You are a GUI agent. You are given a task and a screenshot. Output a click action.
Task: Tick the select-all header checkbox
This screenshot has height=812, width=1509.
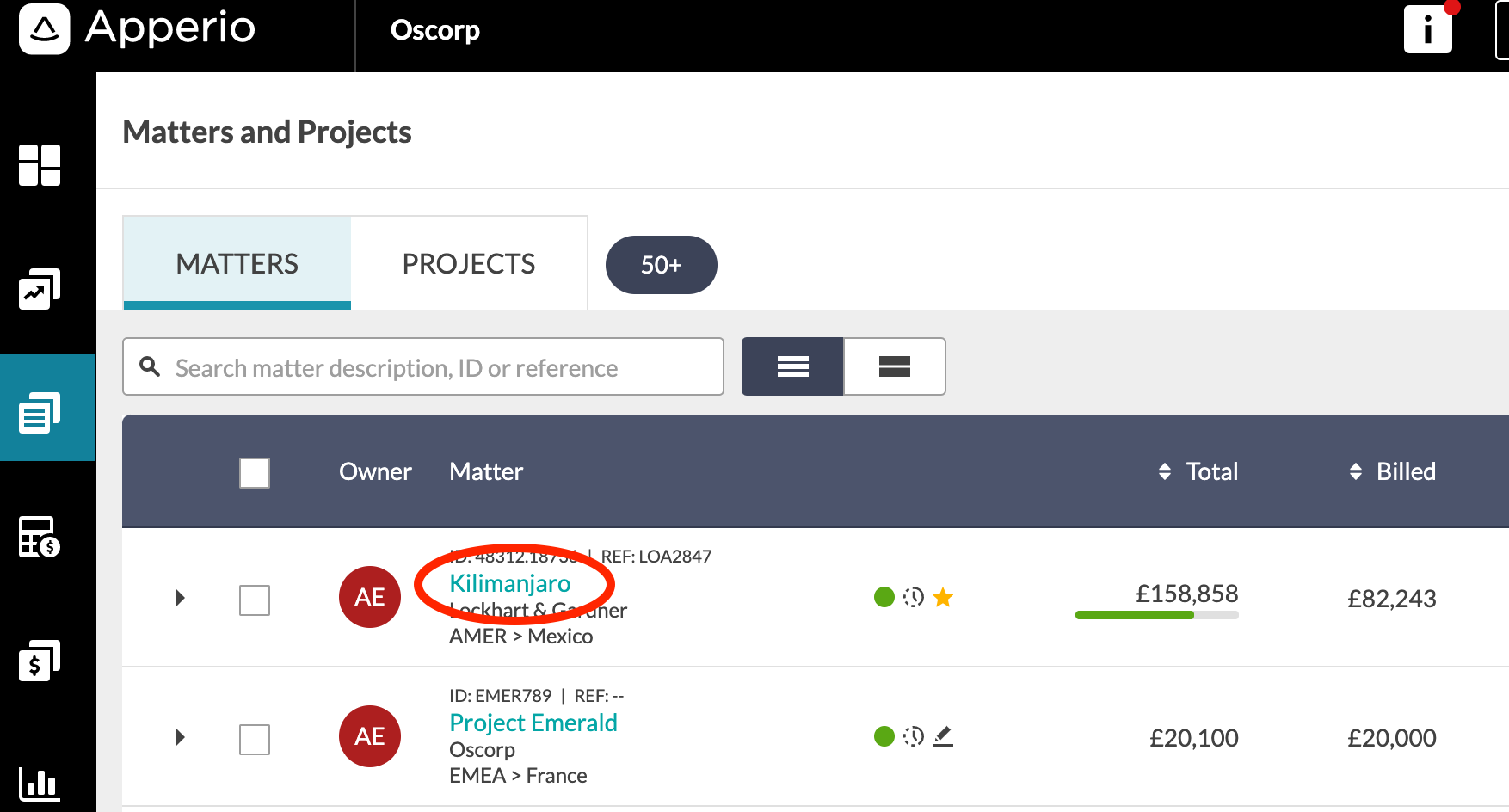point(255,473)
